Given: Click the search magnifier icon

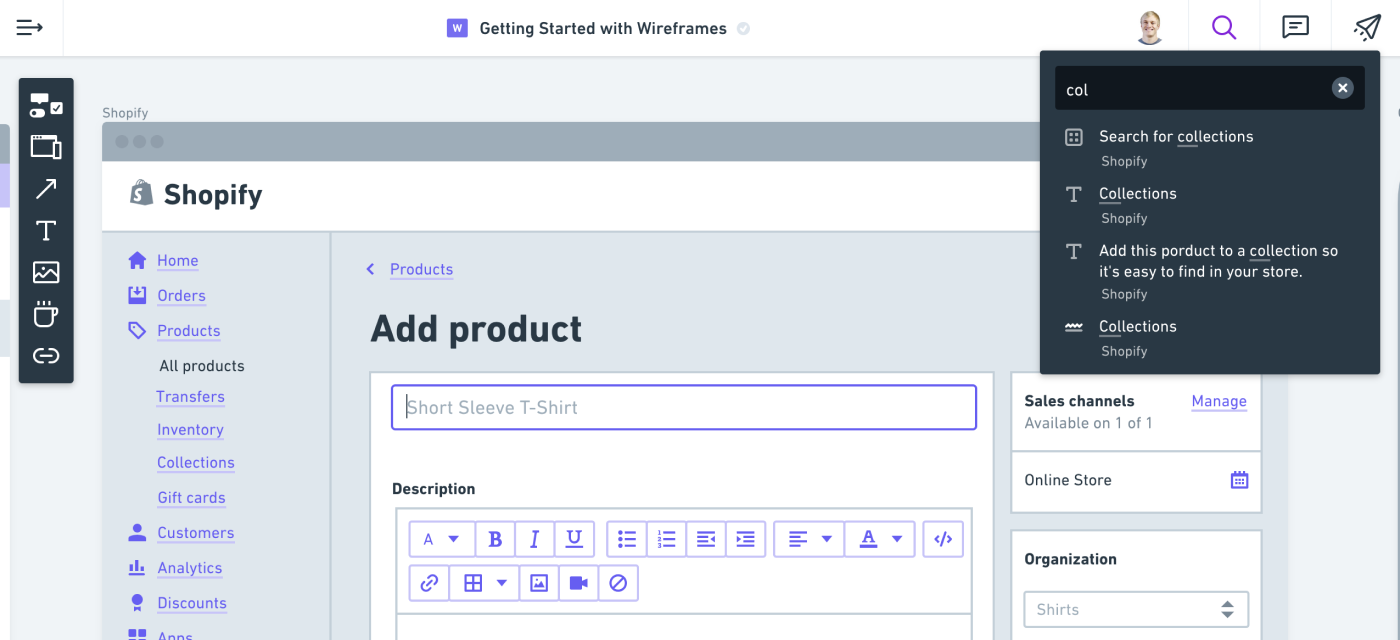Looking at the screenshot, I should [1224, 28].
